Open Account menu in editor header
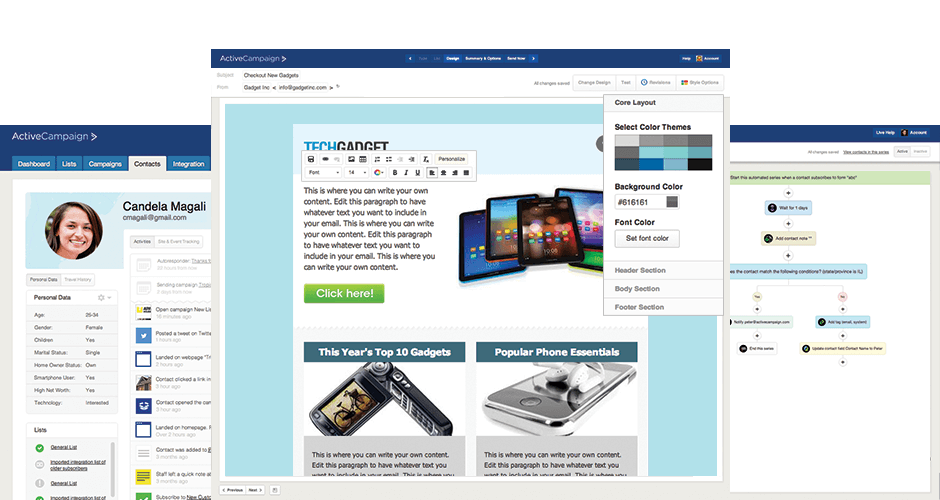 (x=708, y=58)
